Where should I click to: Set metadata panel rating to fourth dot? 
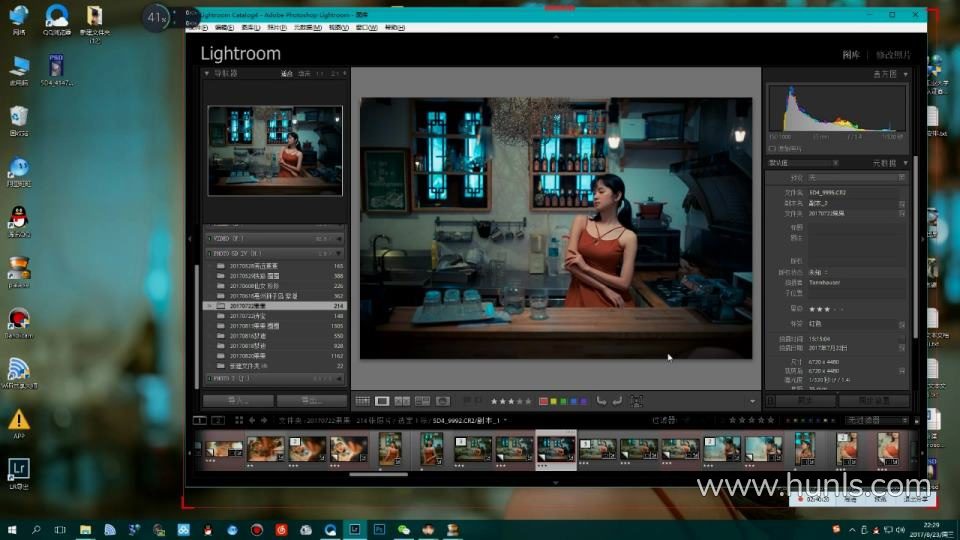tap(836, 309)
